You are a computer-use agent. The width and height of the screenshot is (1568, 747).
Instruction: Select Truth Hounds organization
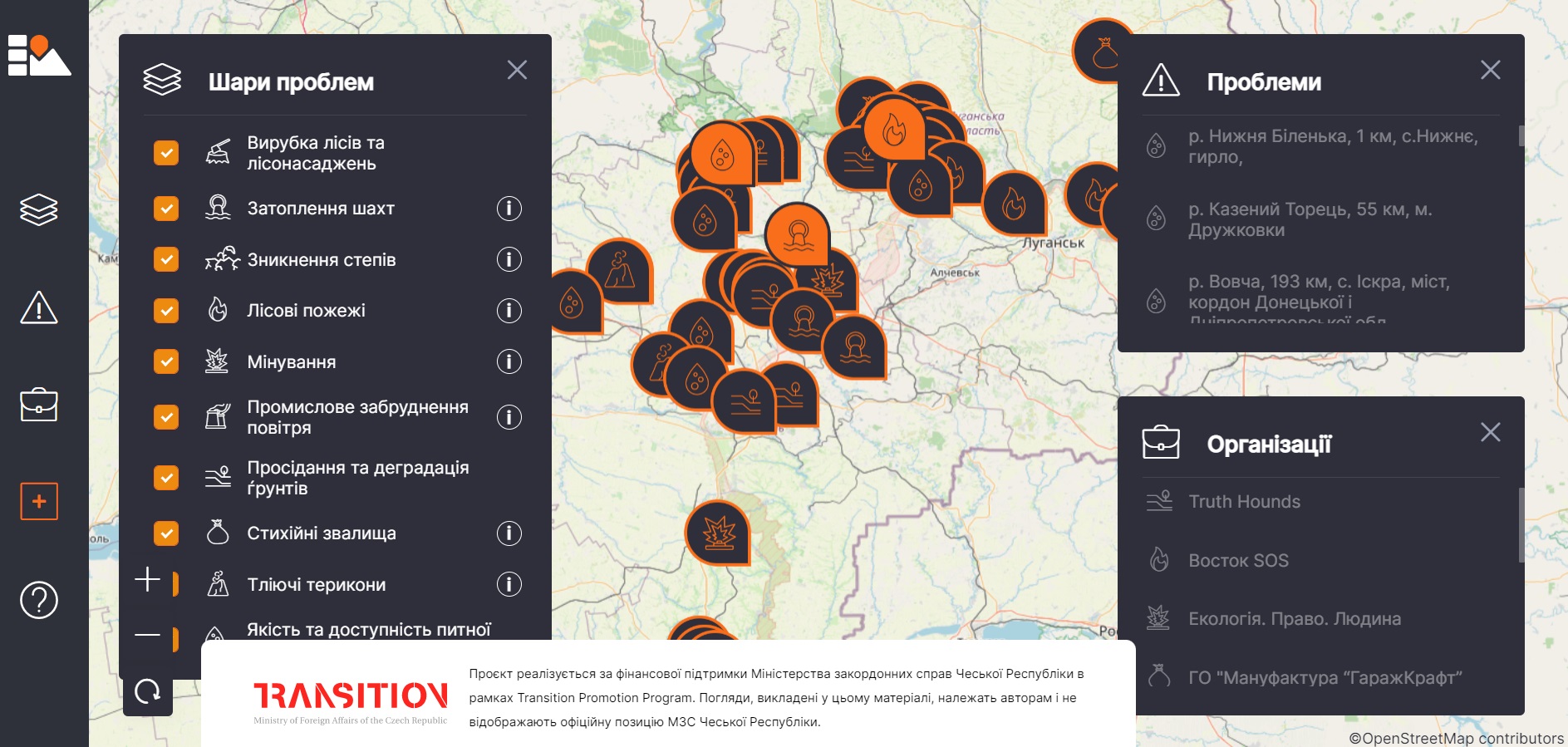pos(1244,502)
